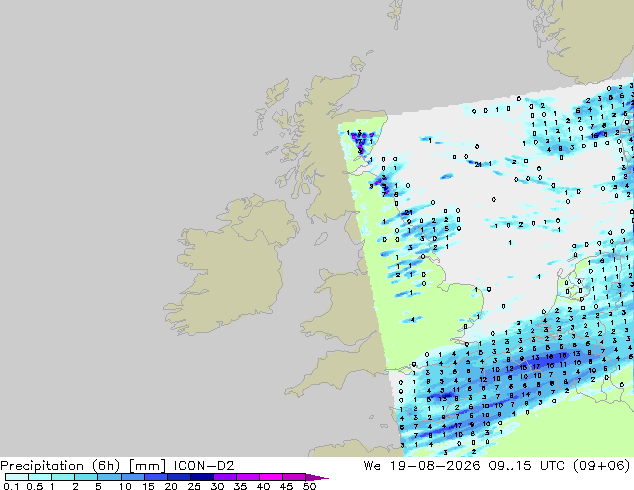Click the '(09+06)' forecast offset text

pyautogui.click(x=602, y=466)
